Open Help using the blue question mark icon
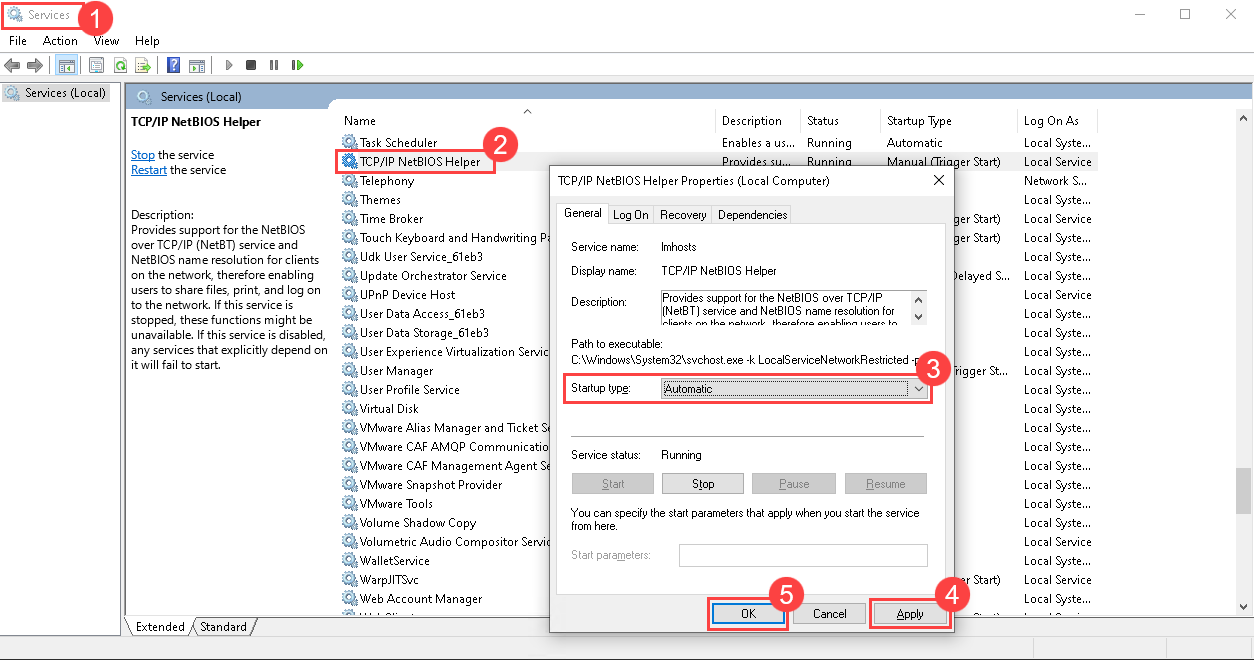The height and width of the screenshot is (660, 1254). click(x=173, y=65)
